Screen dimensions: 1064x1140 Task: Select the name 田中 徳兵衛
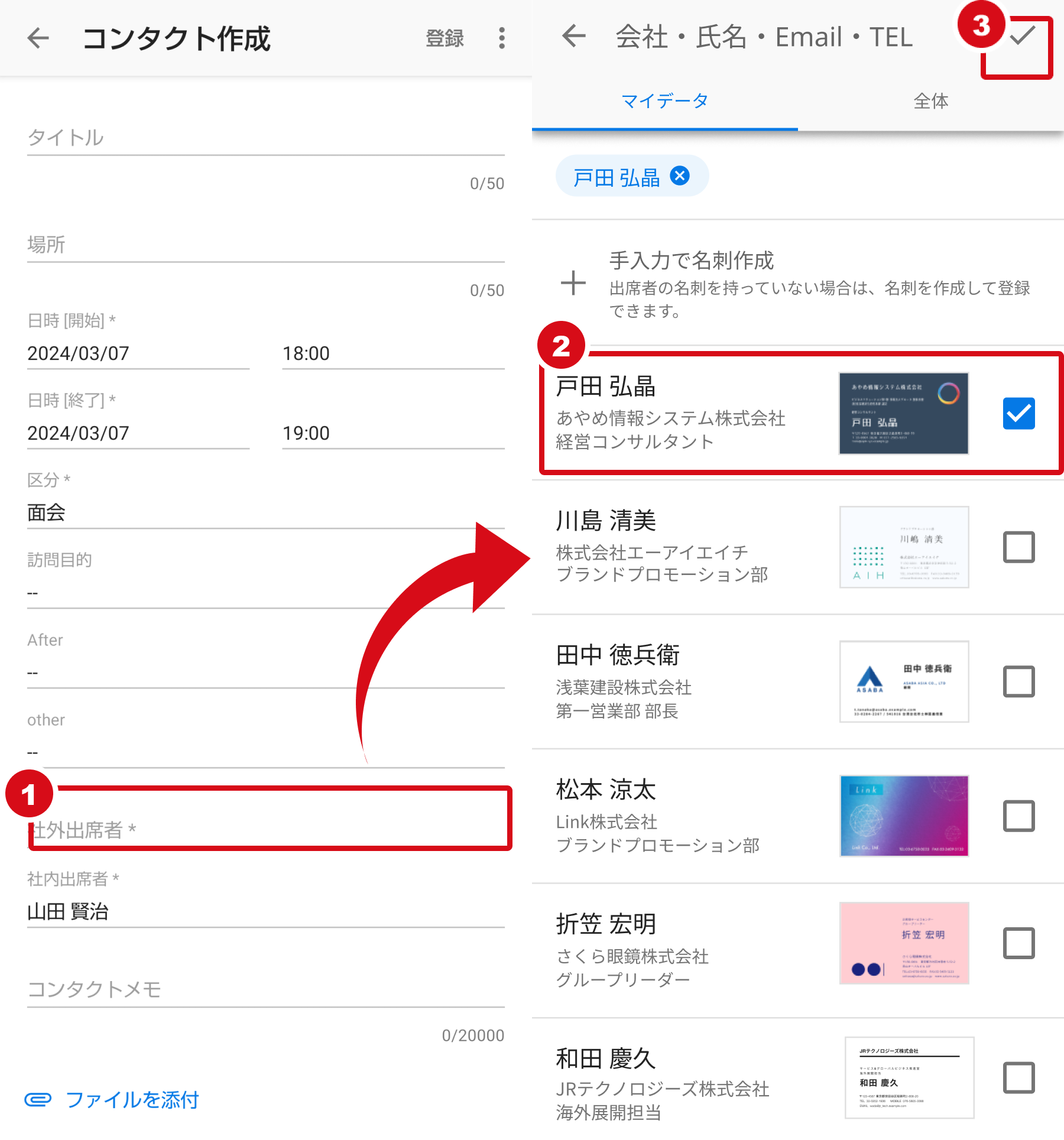click(x=618, y=655)
